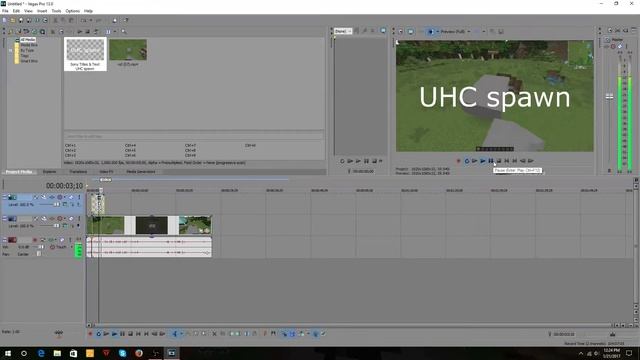640x360 pixels.
Task: Click Save Snapshot to File in preview toolbar
Action: (x=501, y=31)
